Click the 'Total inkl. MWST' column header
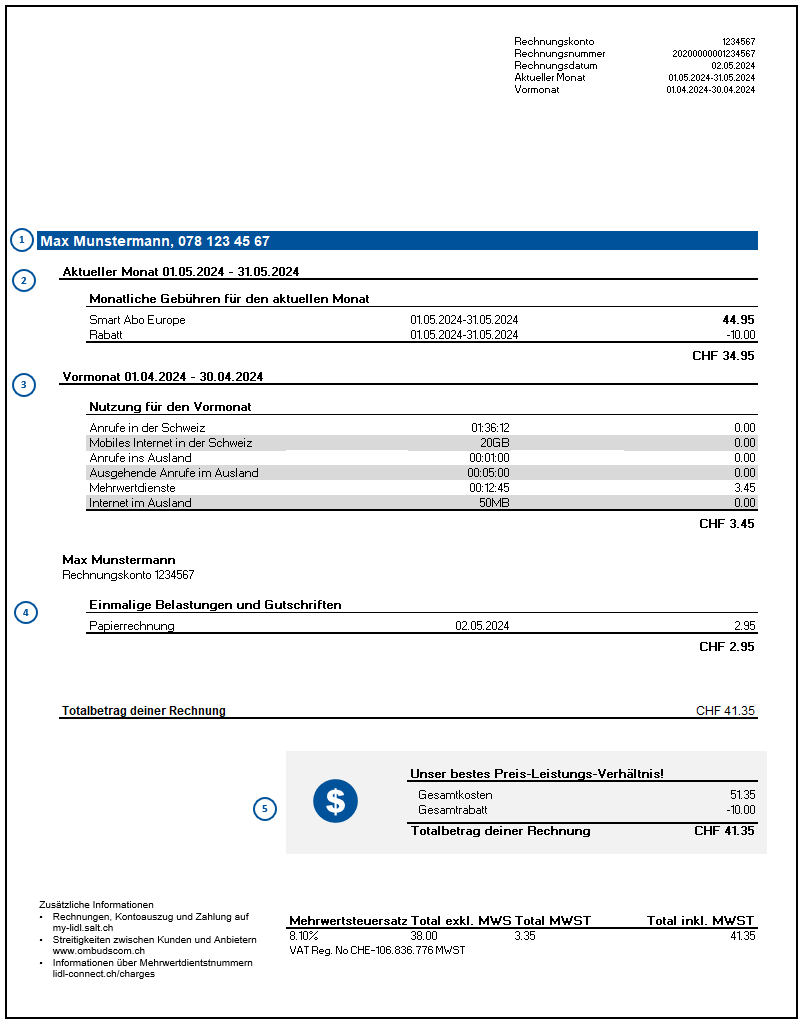 (x=700, y=920)
